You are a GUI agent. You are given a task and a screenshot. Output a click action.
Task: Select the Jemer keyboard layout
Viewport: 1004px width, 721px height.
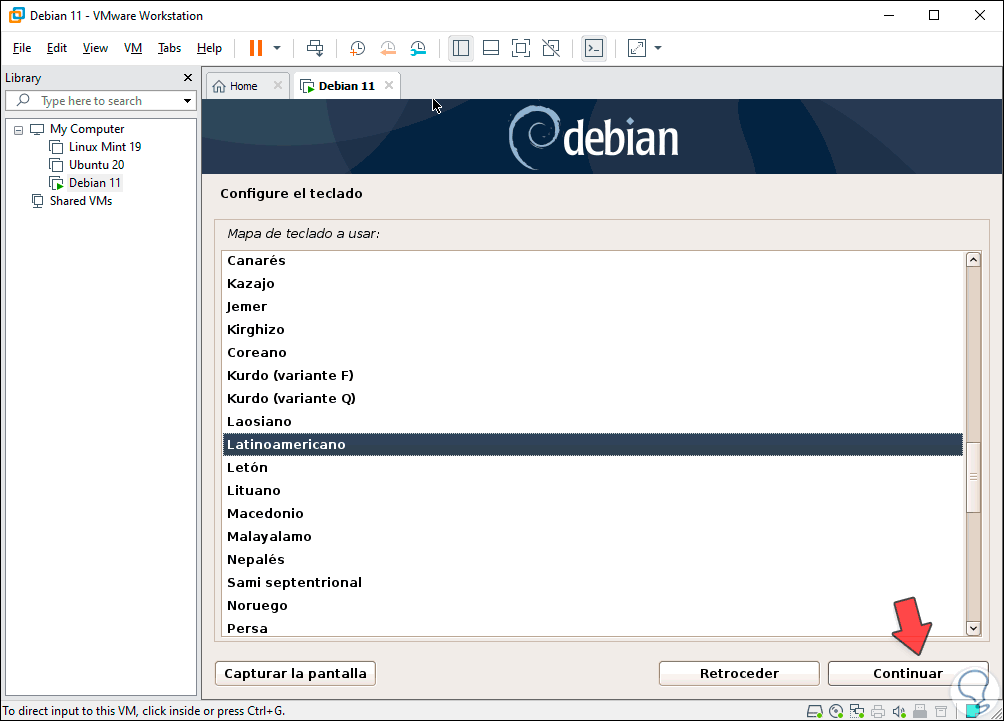pyautogui.click(x=592, y=307)
